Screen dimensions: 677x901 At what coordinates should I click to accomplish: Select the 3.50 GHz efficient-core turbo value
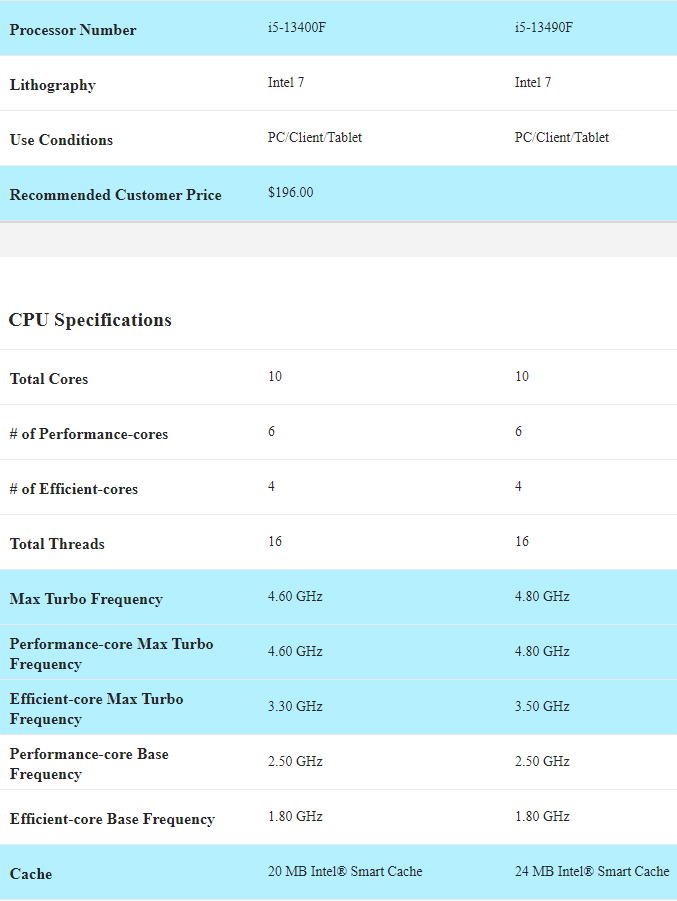[x=543, y=706]
